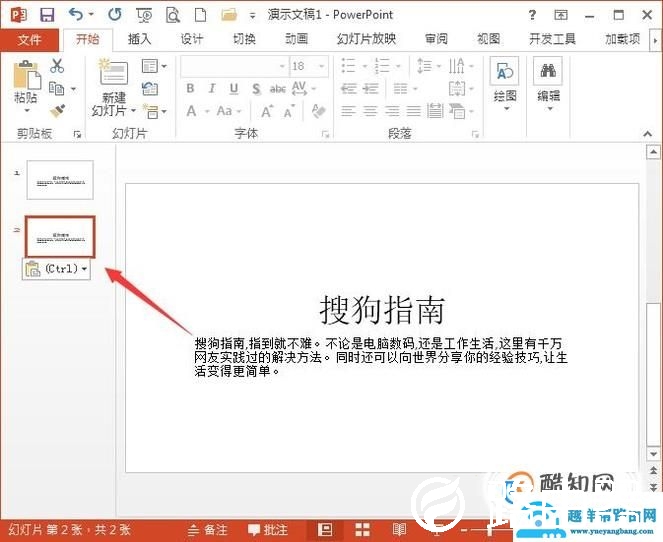663x542 pixels.
Task: Toggle bold formatting
Action: click(190, 88)
